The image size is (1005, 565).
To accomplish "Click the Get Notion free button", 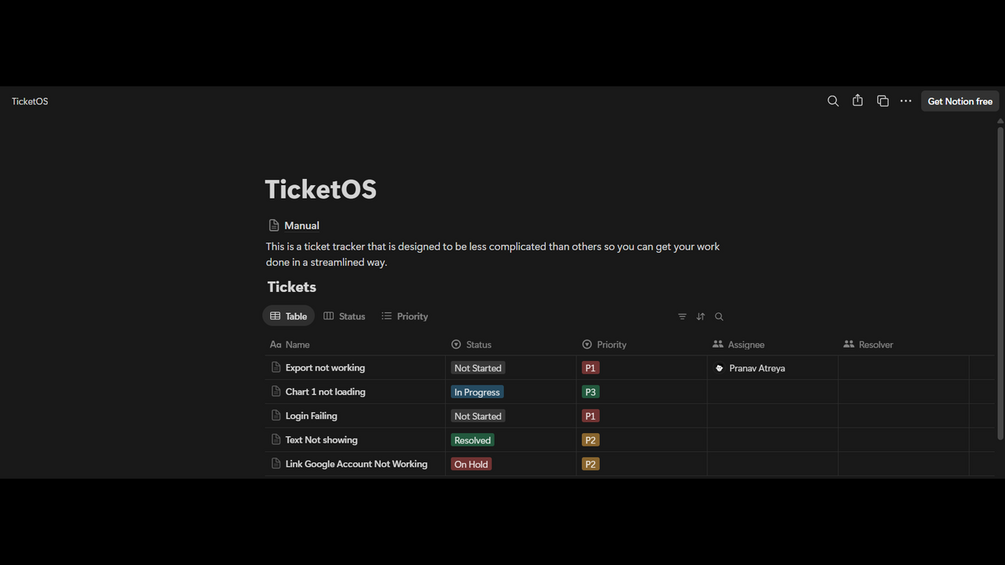I will (x=959, y=101).
